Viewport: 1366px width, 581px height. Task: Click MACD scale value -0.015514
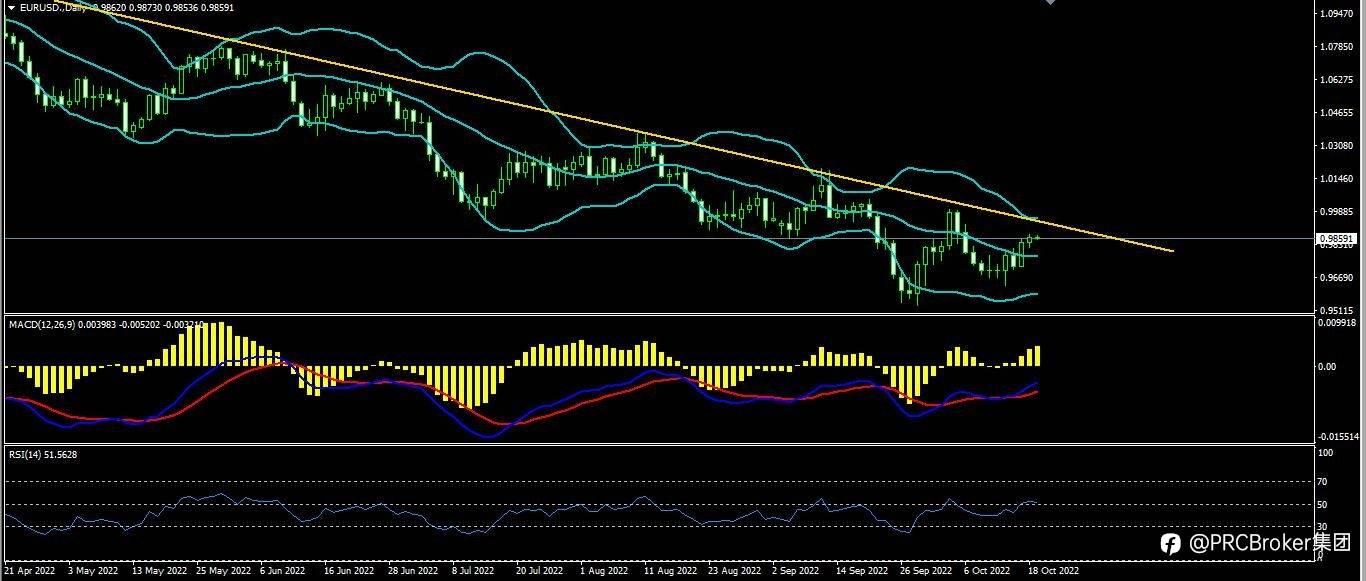pyautogui.click(x=1340, y=437)
